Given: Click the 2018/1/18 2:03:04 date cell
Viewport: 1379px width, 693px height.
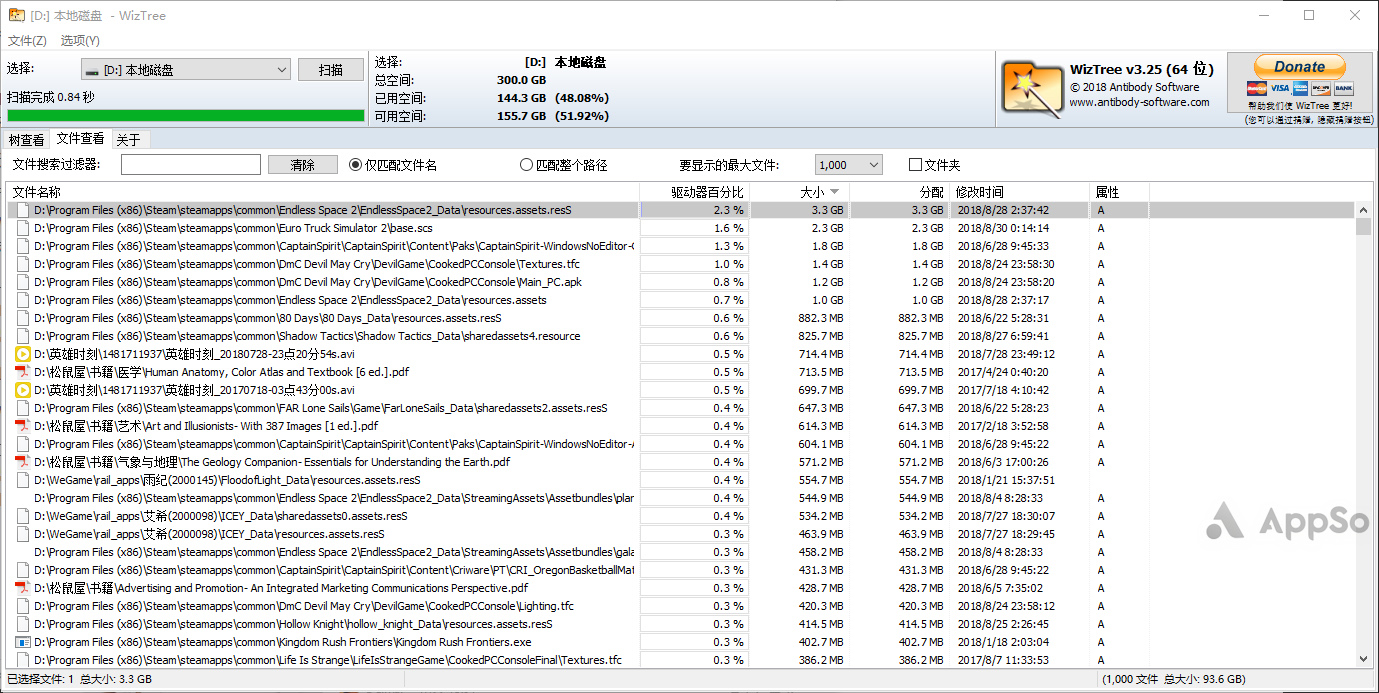Looking at the screenshot, I should 1003,642.
